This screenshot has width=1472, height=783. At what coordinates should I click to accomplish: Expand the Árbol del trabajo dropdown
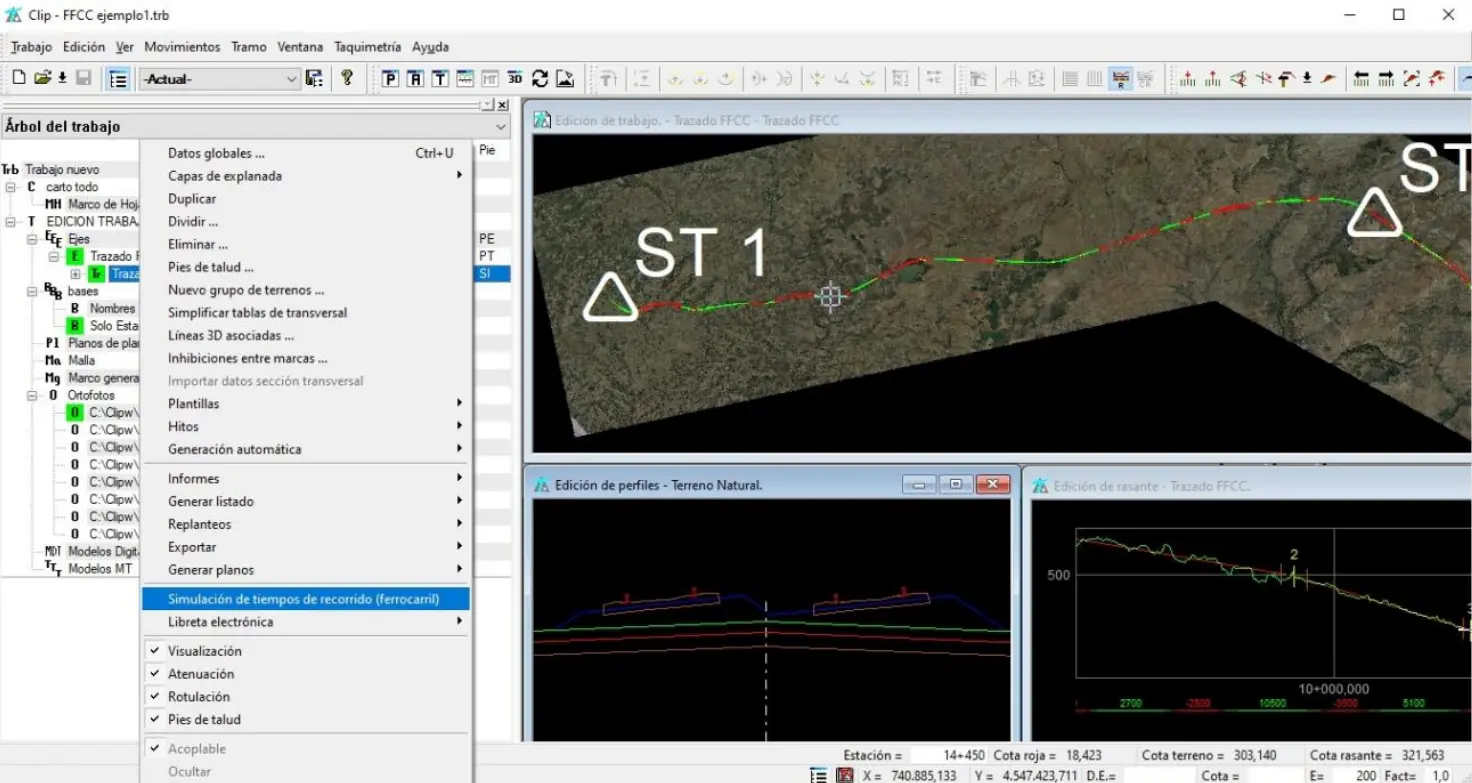501,127
